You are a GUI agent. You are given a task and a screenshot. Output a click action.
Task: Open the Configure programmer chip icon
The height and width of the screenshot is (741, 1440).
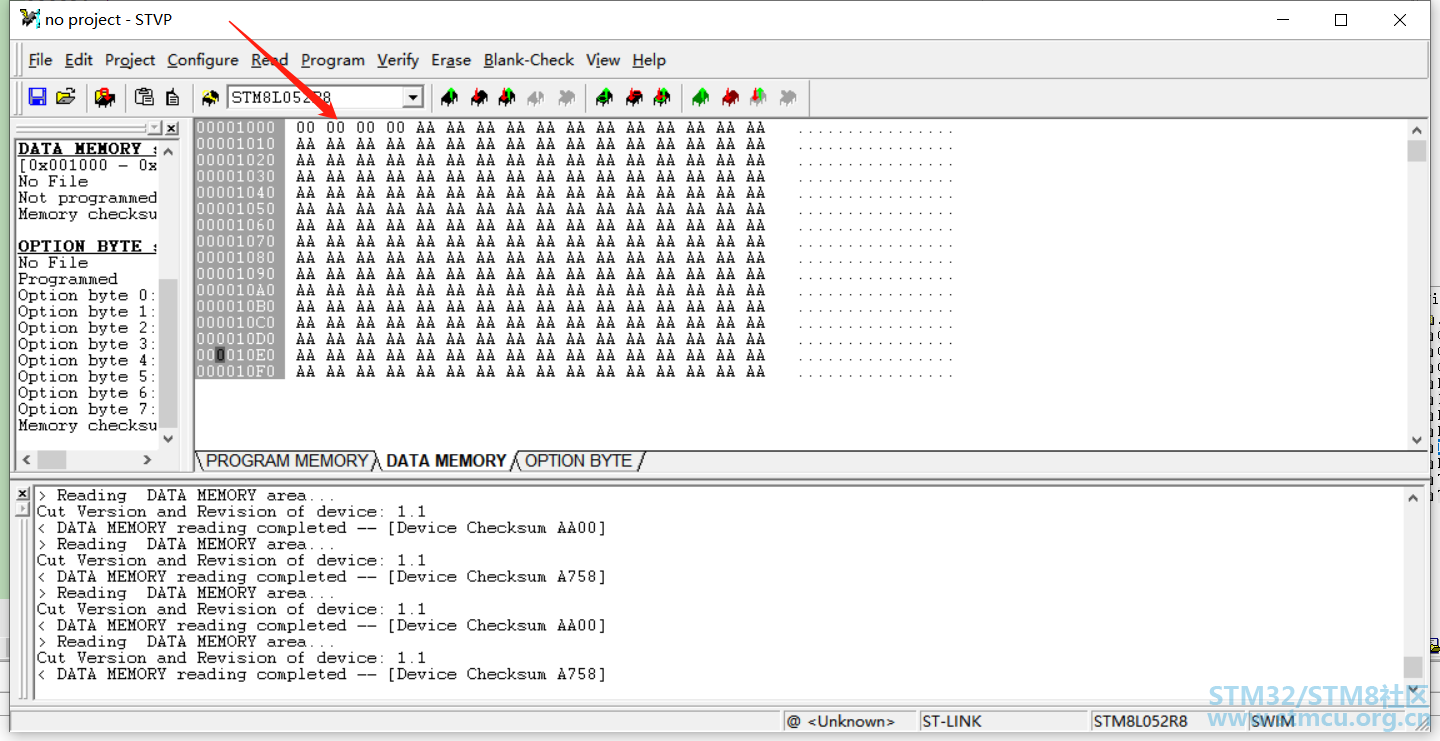pos(105,97)
